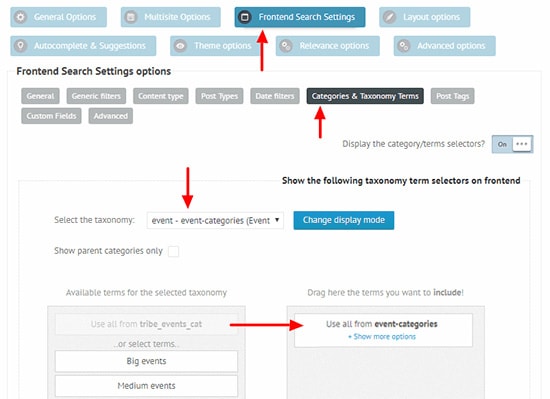Image resolution: width=550 pixels, height=399 pixels.
Task: Click the Layout options pencil icon
Action: [x=390, y=17]
